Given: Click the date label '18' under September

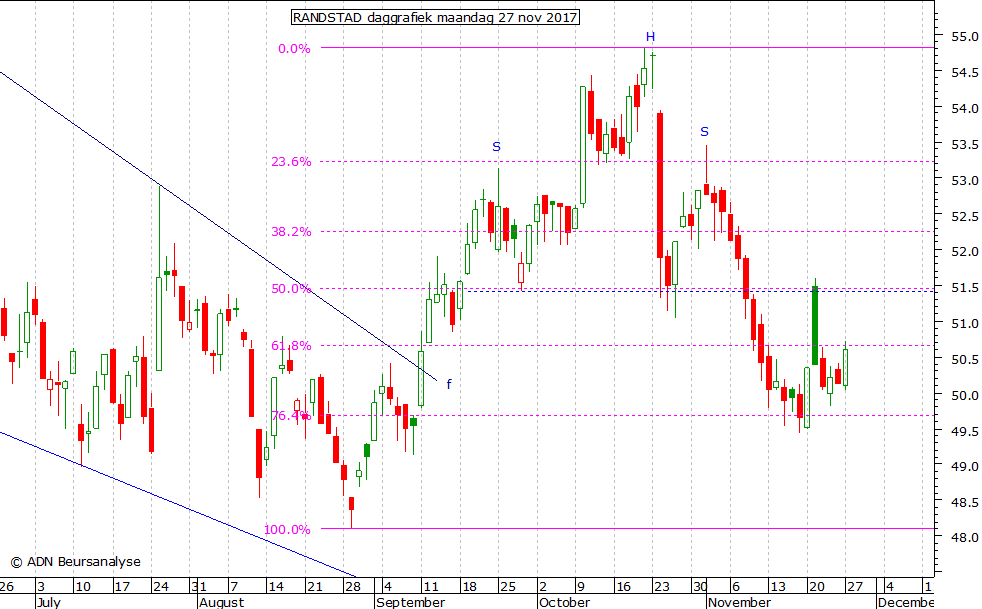Looking at the screenshot, I should click(x=468, y=587).
